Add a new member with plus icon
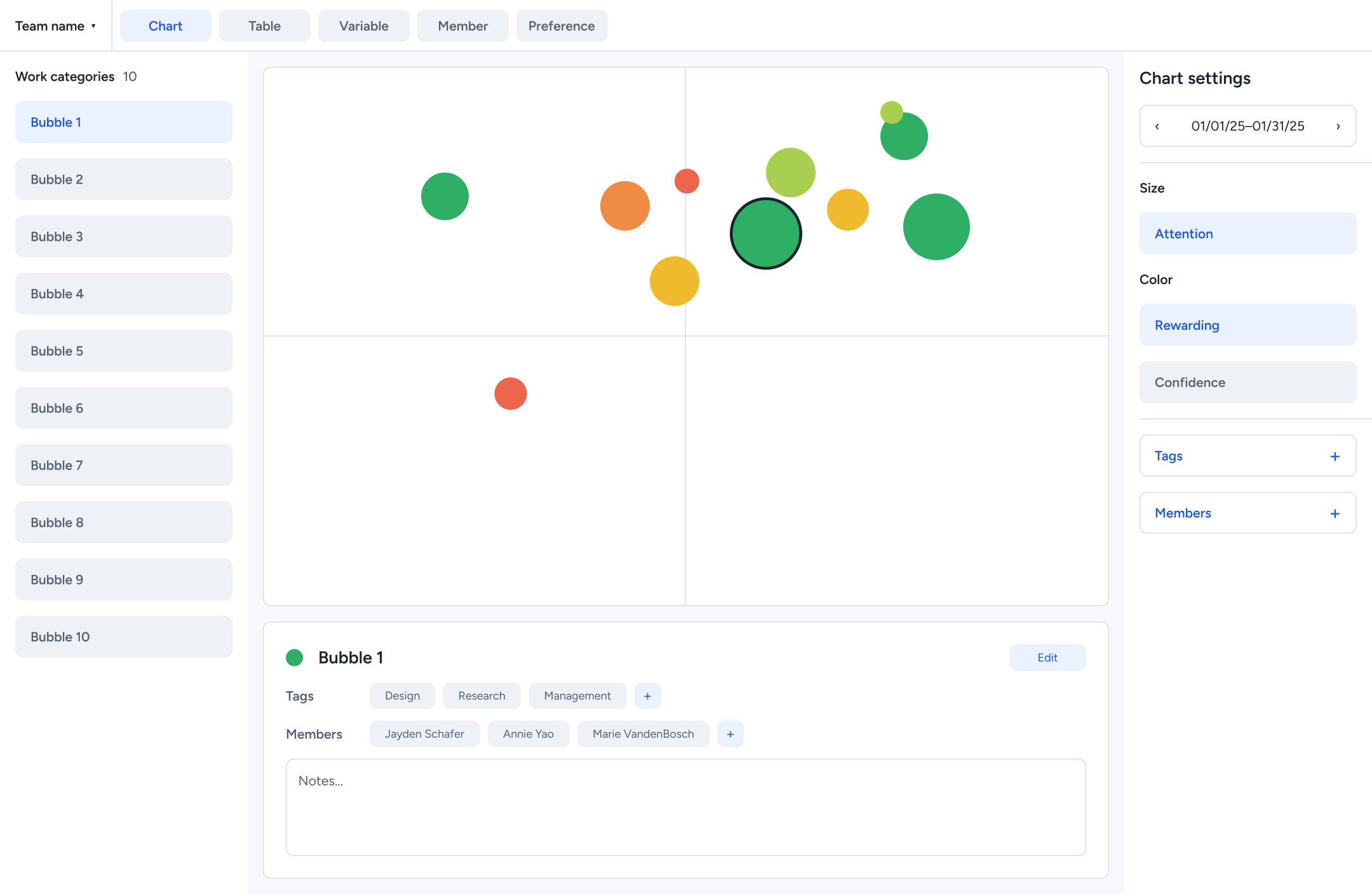Viewport: 1372px width, 894px height. 730,734
